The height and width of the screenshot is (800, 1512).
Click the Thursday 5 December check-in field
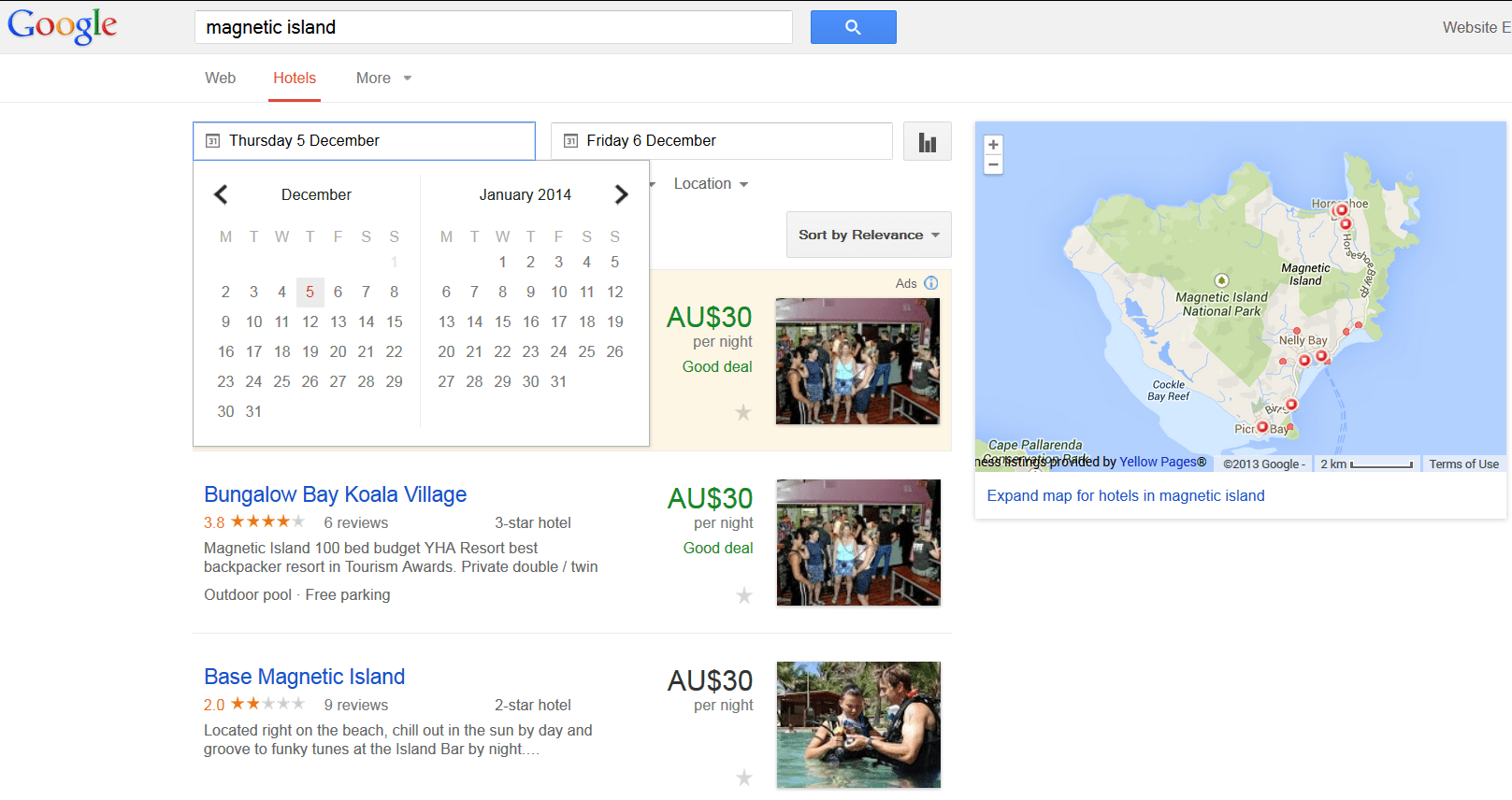[x=365, y=141]
